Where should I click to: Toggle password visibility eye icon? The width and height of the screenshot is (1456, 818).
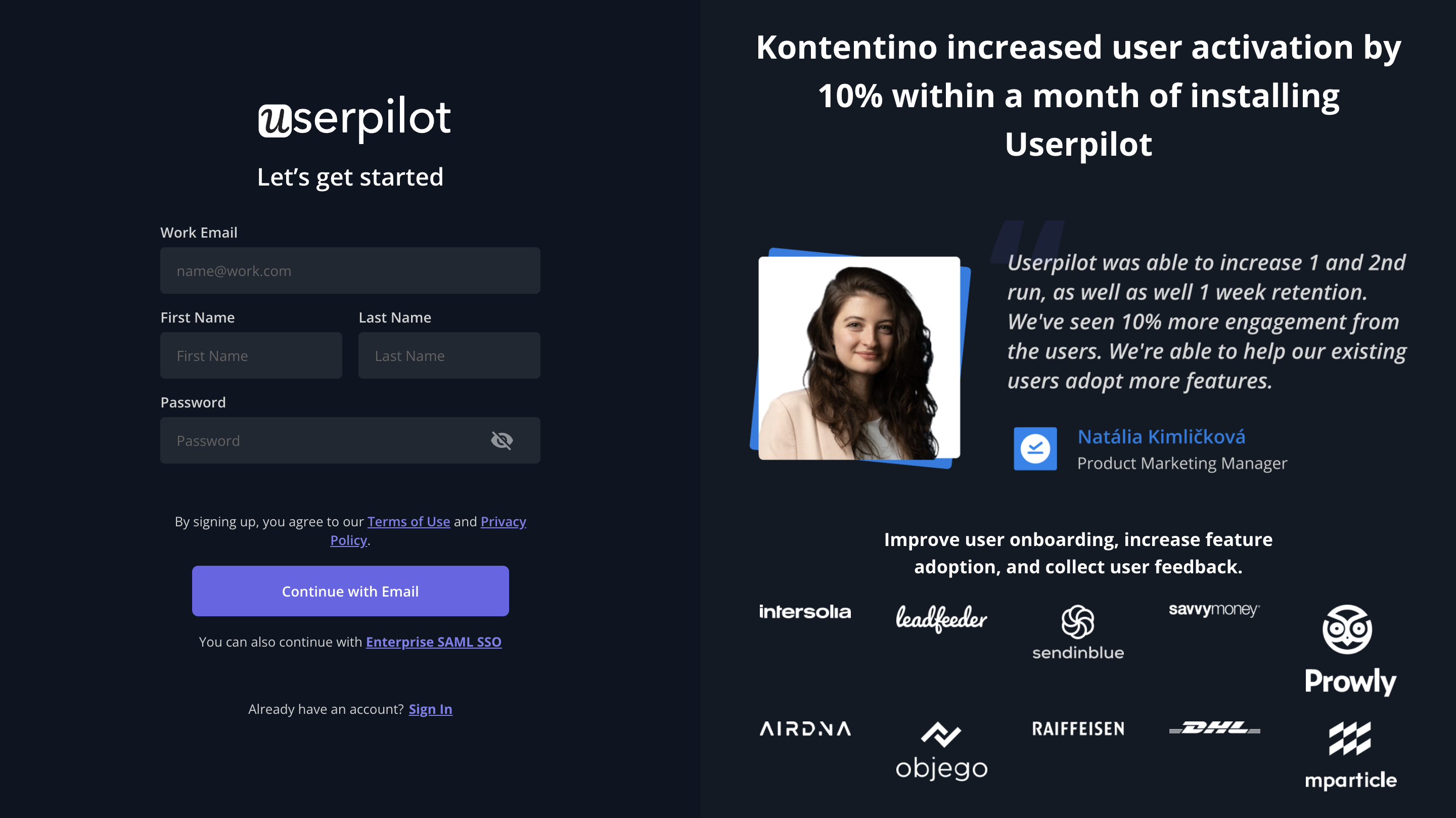point(501,440)
